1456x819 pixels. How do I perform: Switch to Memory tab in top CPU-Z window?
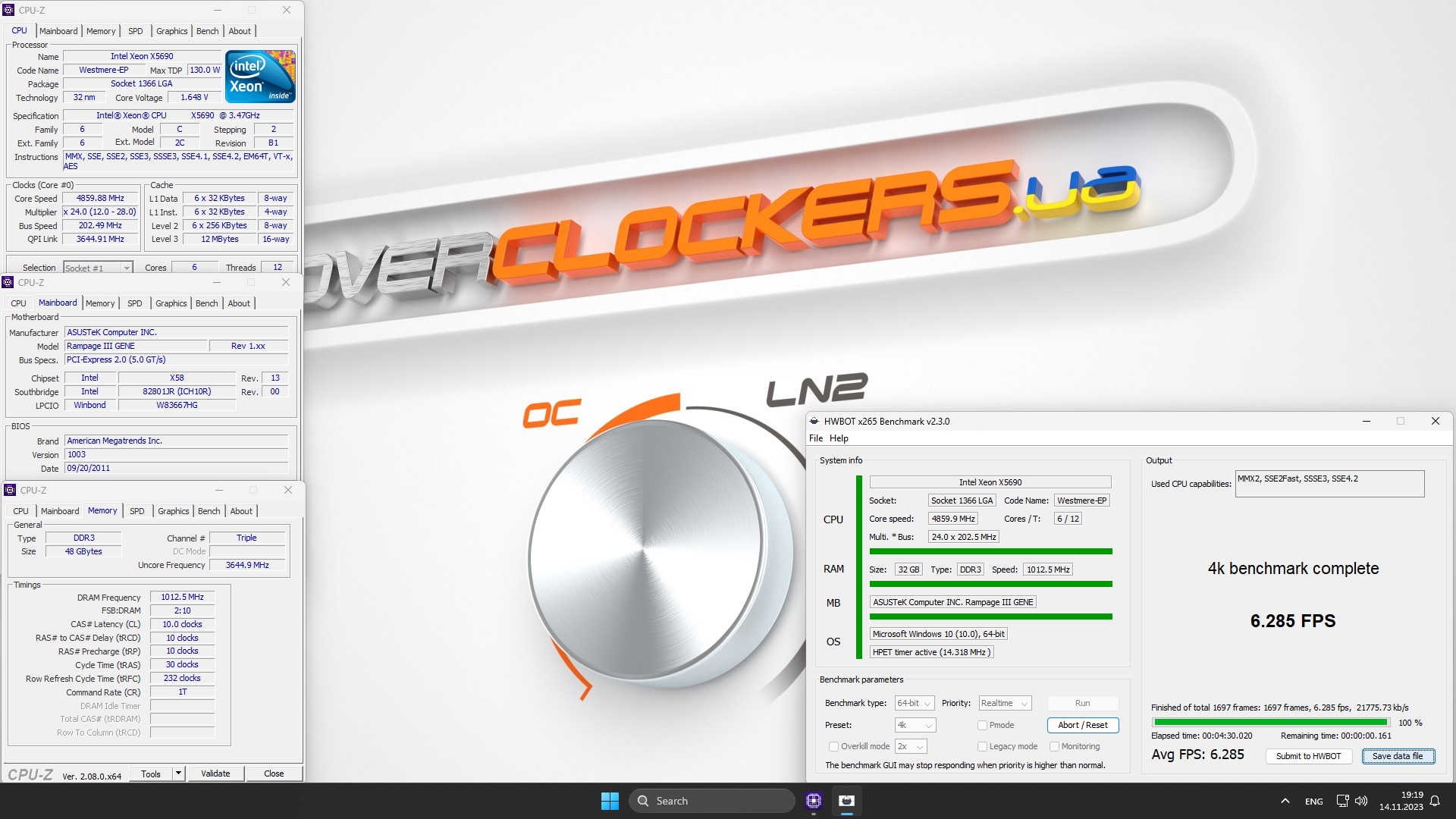(x=101, y=31)
